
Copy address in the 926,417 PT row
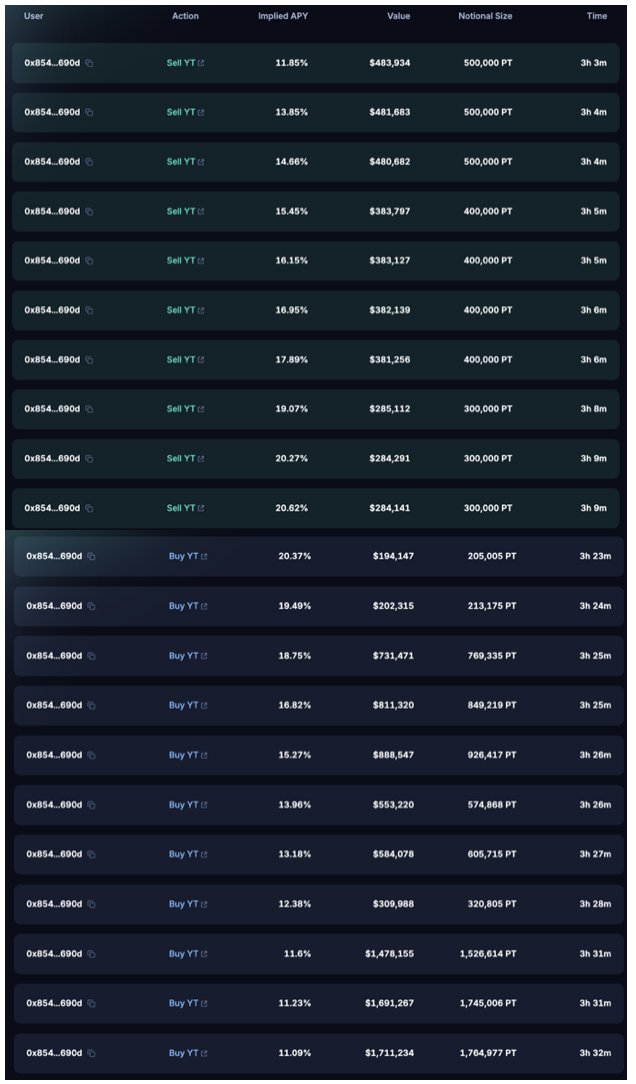[x=91, y=755]
